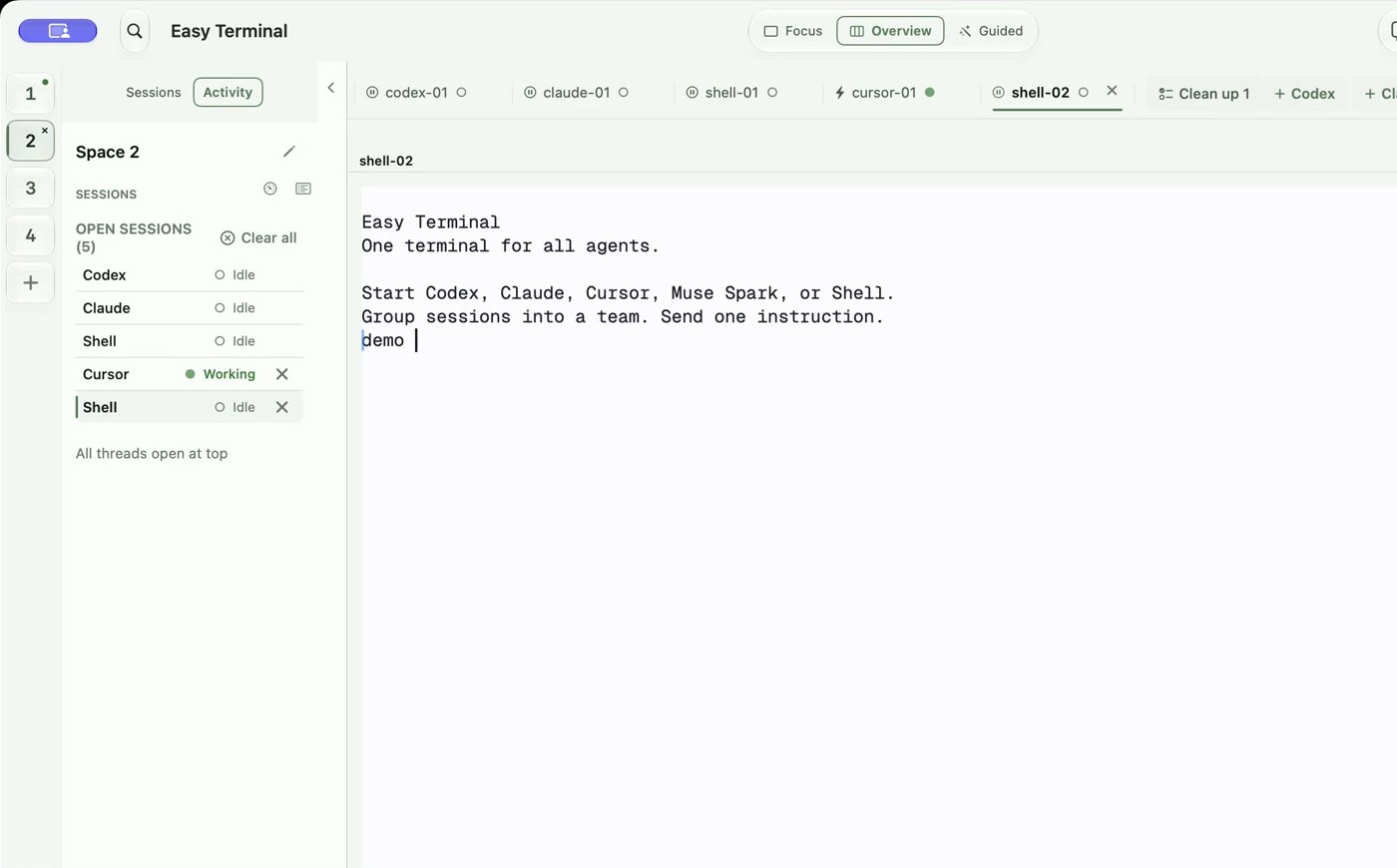Select the Claude session row

[189, 307]
